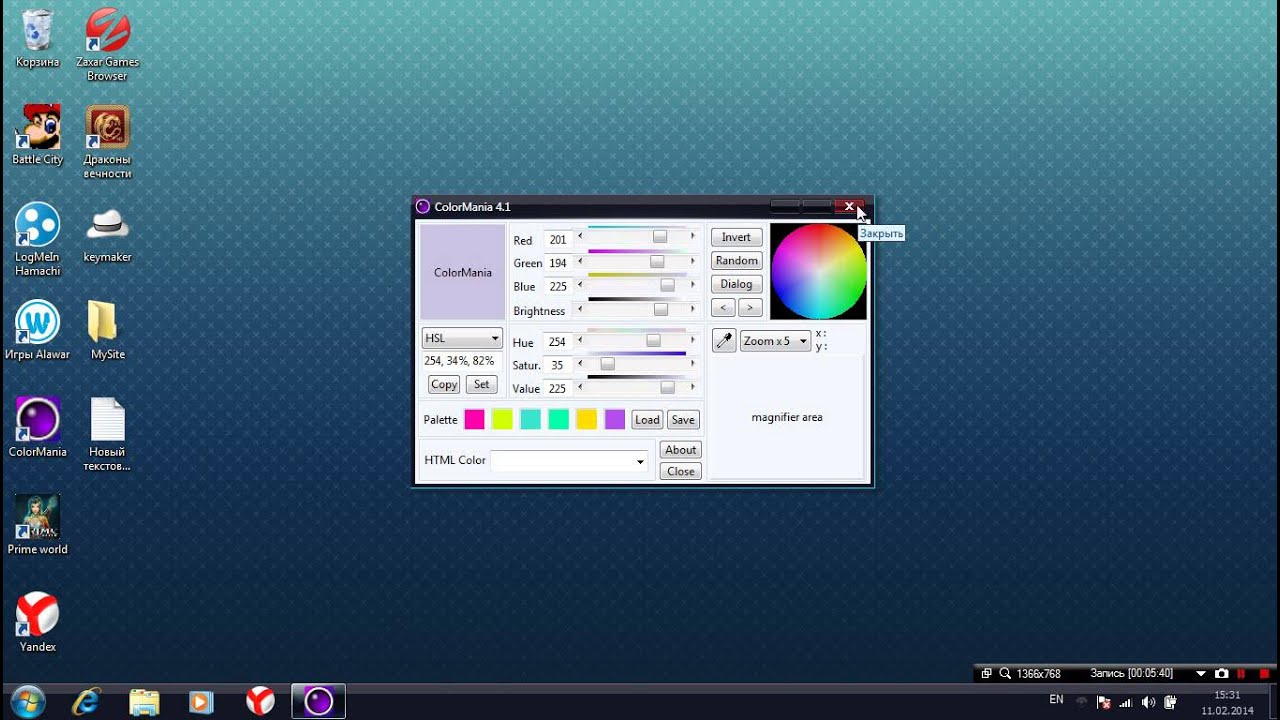The width and height of the screenshot is (1280, 720).
Task: Open the Игры Alawar shortcut
Action: [x=38, y=331]
